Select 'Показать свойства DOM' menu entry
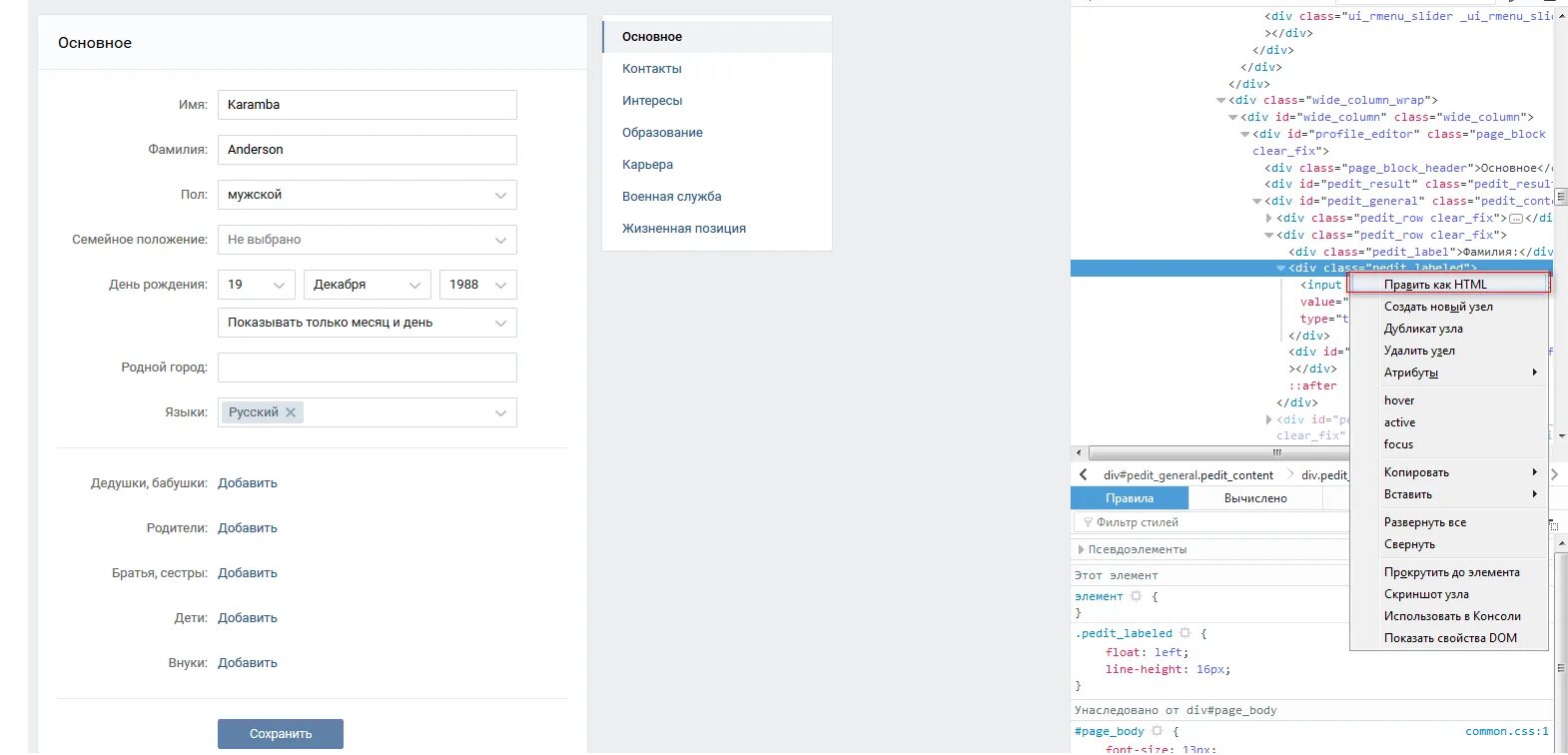Screen dimensions: 1568x755 click(x=1448, y=638)
